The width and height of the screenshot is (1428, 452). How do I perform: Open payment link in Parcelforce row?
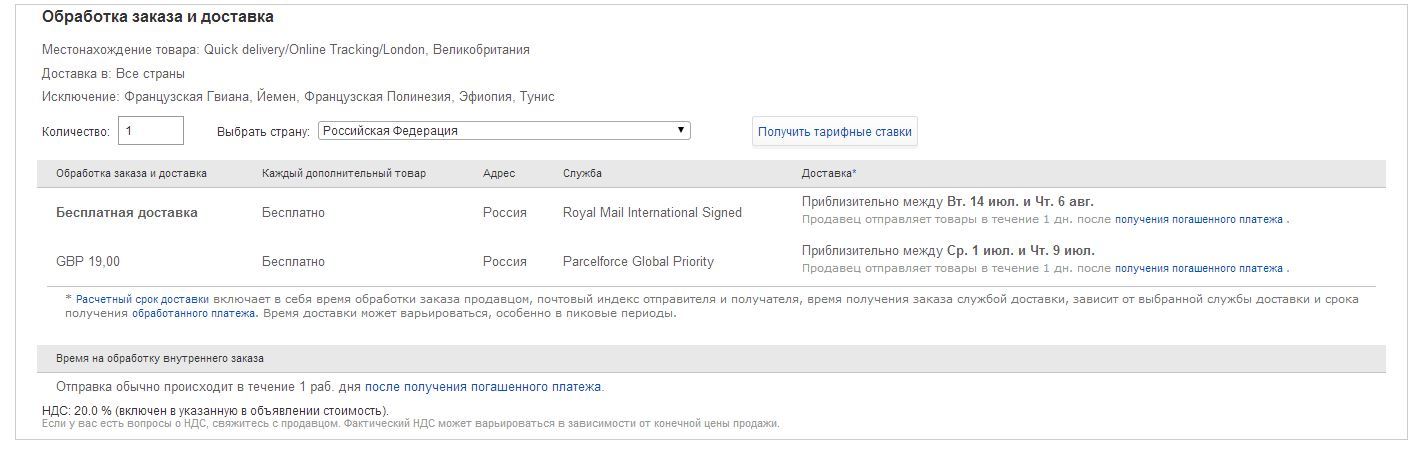pyautogui.click(x=1198, y=269)
